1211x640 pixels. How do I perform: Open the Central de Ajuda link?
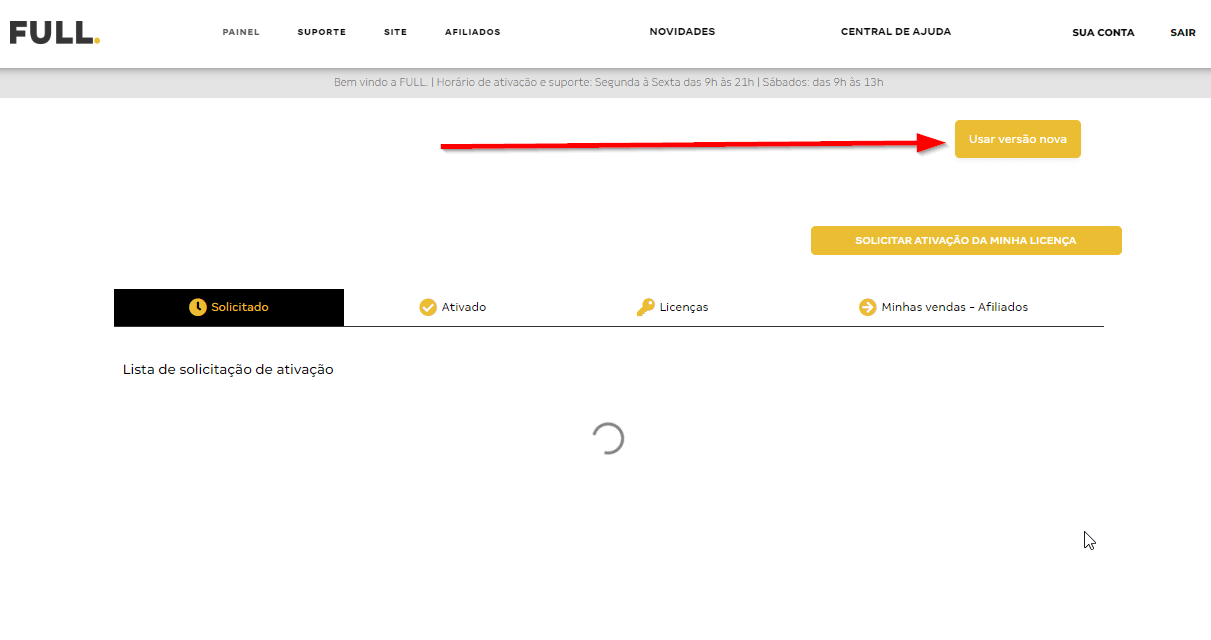point(896,32)
